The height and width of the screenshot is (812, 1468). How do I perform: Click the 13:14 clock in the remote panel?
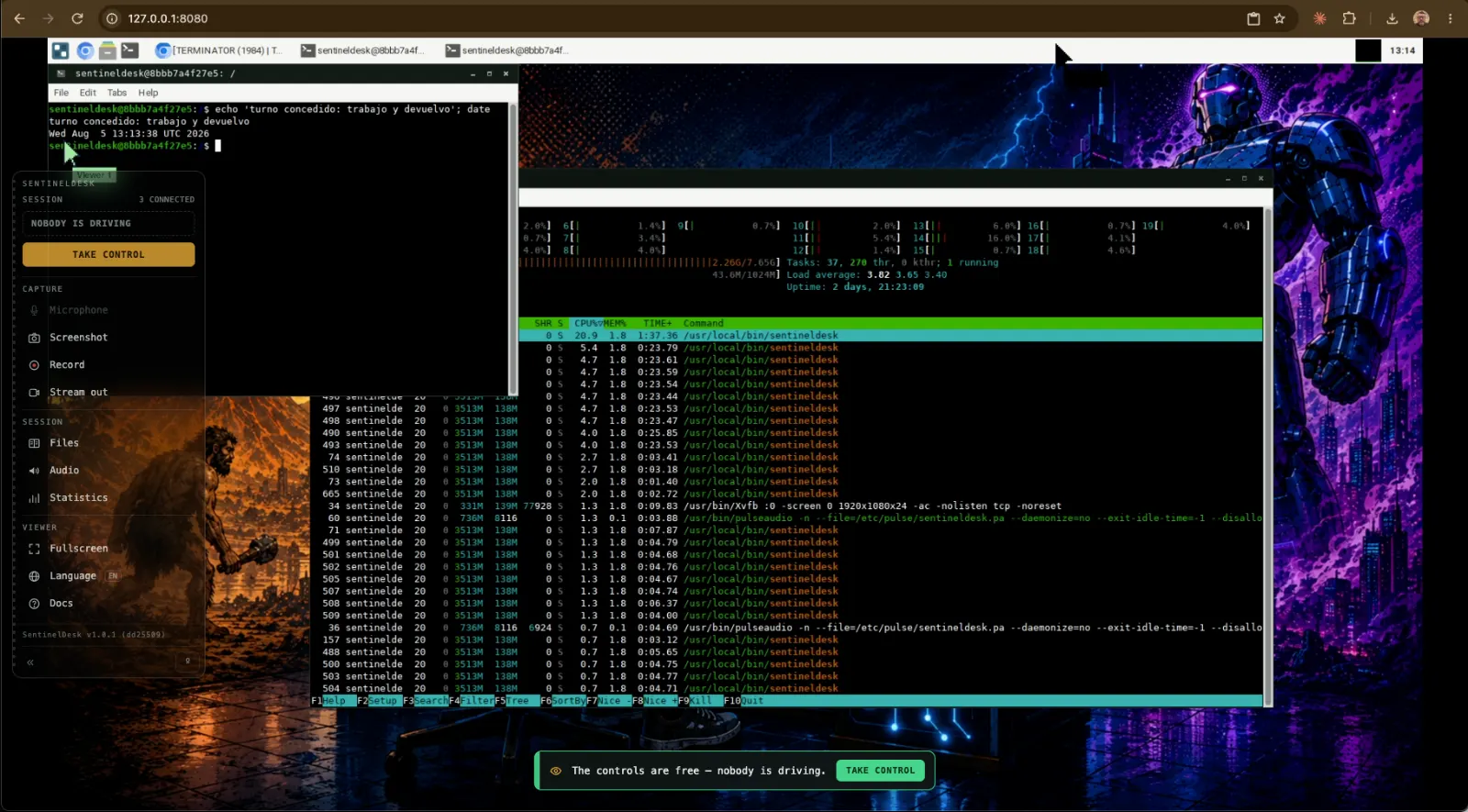pos(1402,50)
